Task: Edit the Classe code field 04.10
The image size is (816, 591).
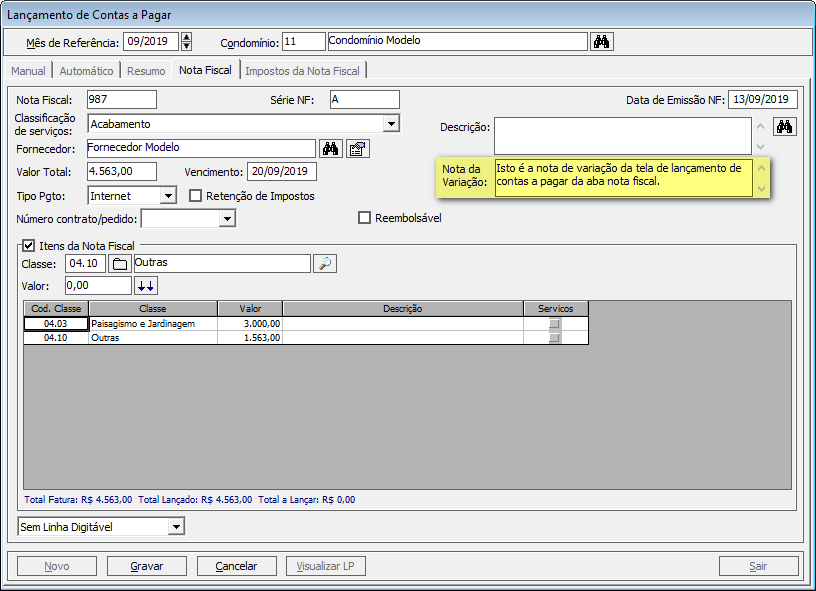Action: (x=85, y=263)
